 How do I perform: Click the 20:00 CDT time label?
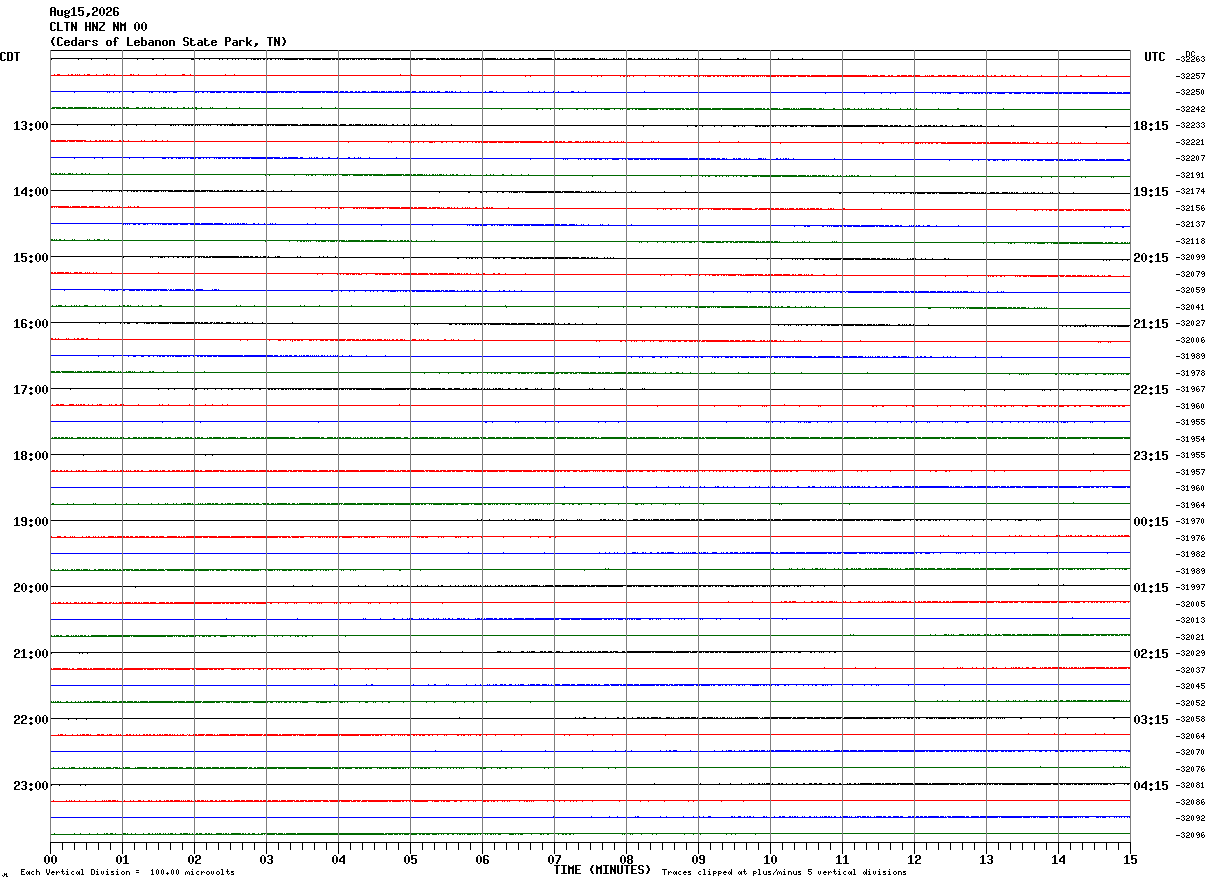click(x=30, y=588)
